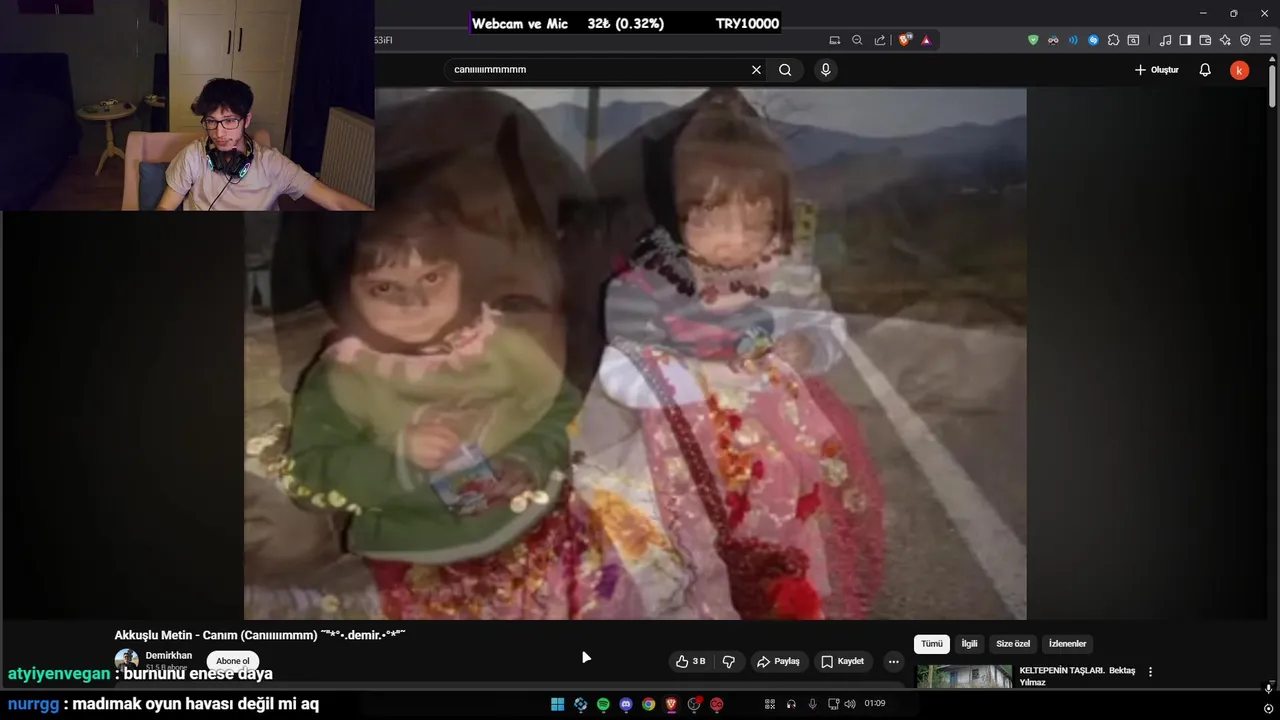This screenshot has width=1280, height=720.
Task: Open Brave browser from the taskbar
Action: pyautogui.click(x=672, y=704)
